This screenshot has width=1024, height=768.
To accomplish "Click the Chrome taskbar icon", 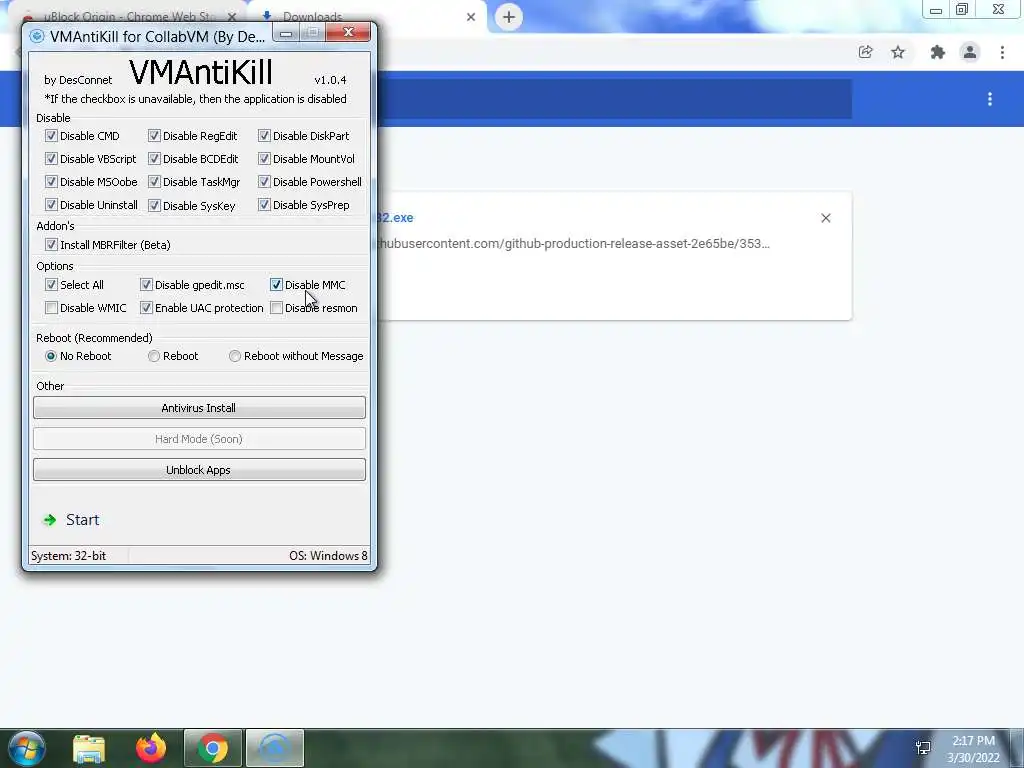I will [x=212, y=748].
